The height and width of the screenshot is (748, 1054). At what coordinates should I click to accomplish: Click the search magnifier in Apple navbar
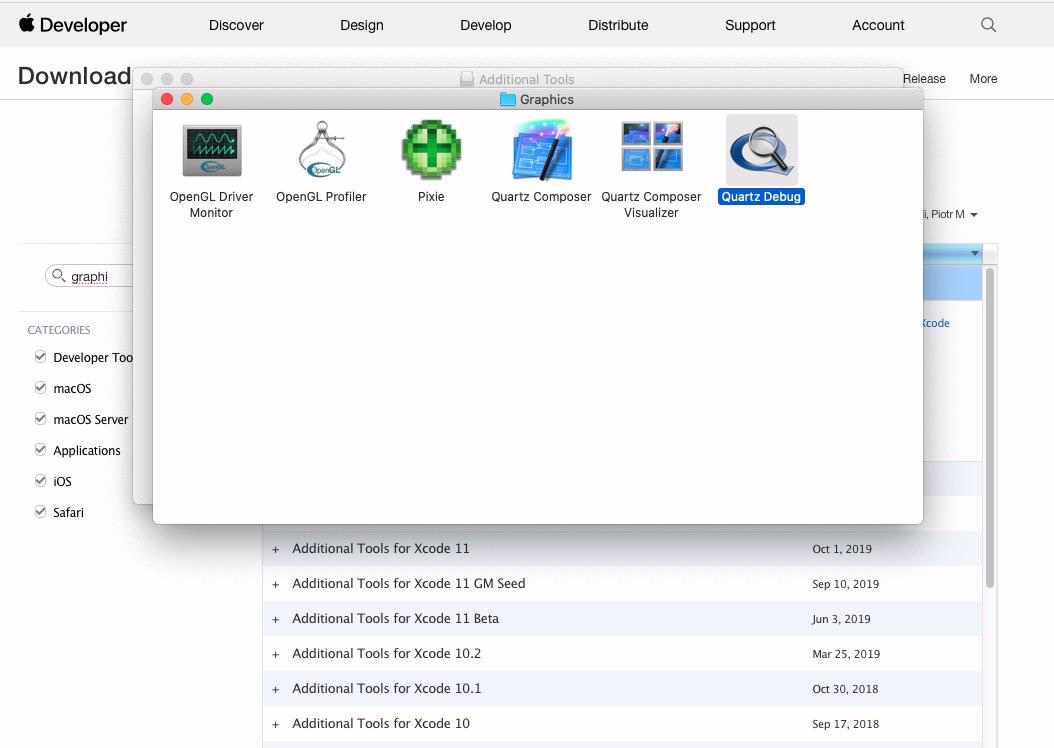coord(988,25)
